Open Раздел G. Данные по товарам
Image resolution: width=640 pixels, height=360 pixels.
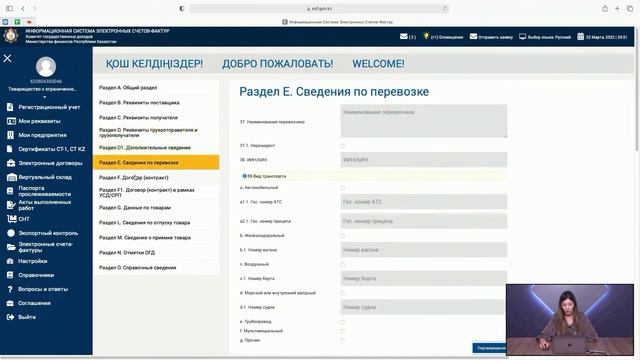pyautogui.click(x=156, y=208)
